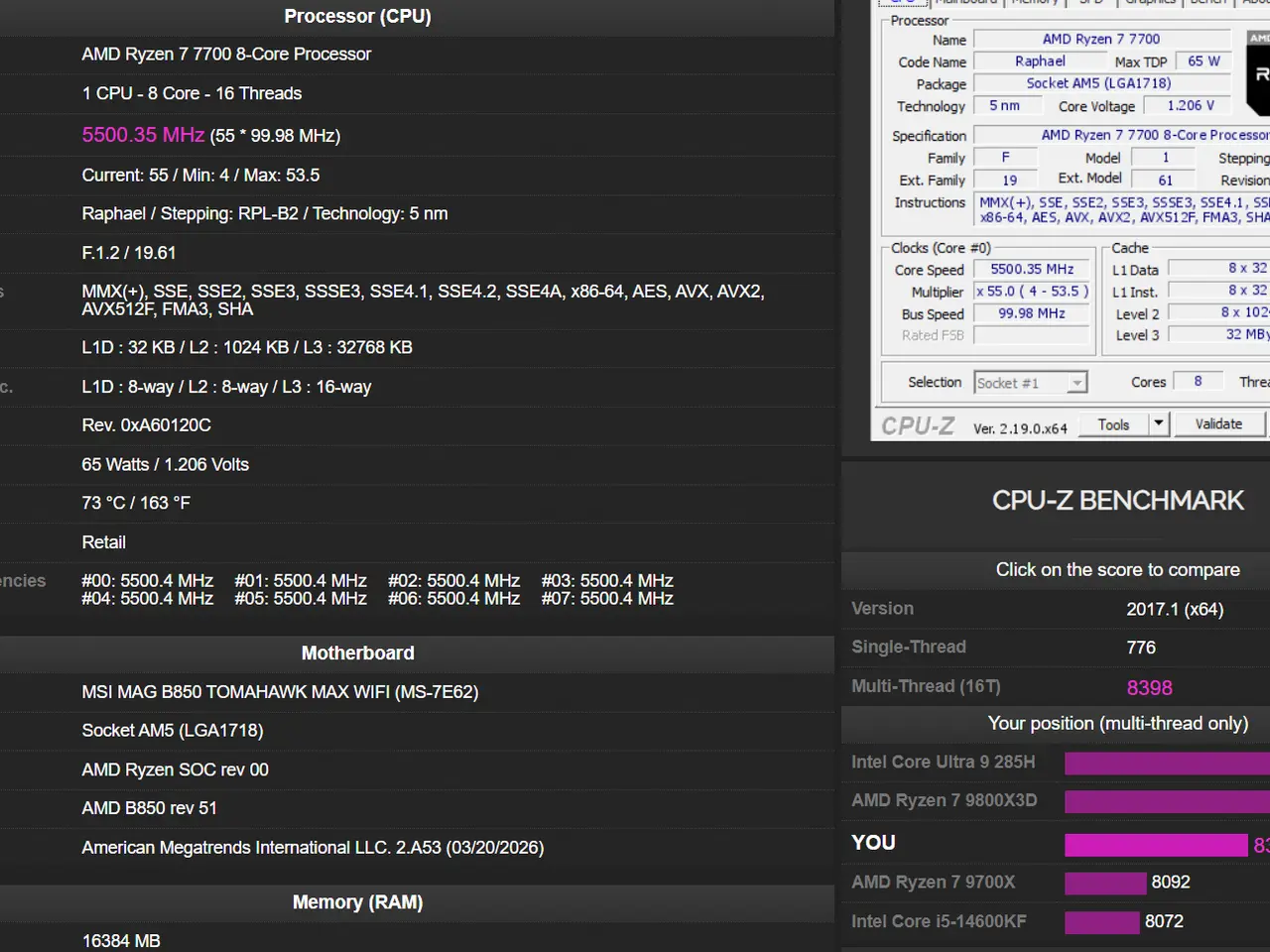This screenshot has height=952, width=1270.
Task: Click '16384 MB' under Memory
Action: pyautogui.click(x=121, y=941)
